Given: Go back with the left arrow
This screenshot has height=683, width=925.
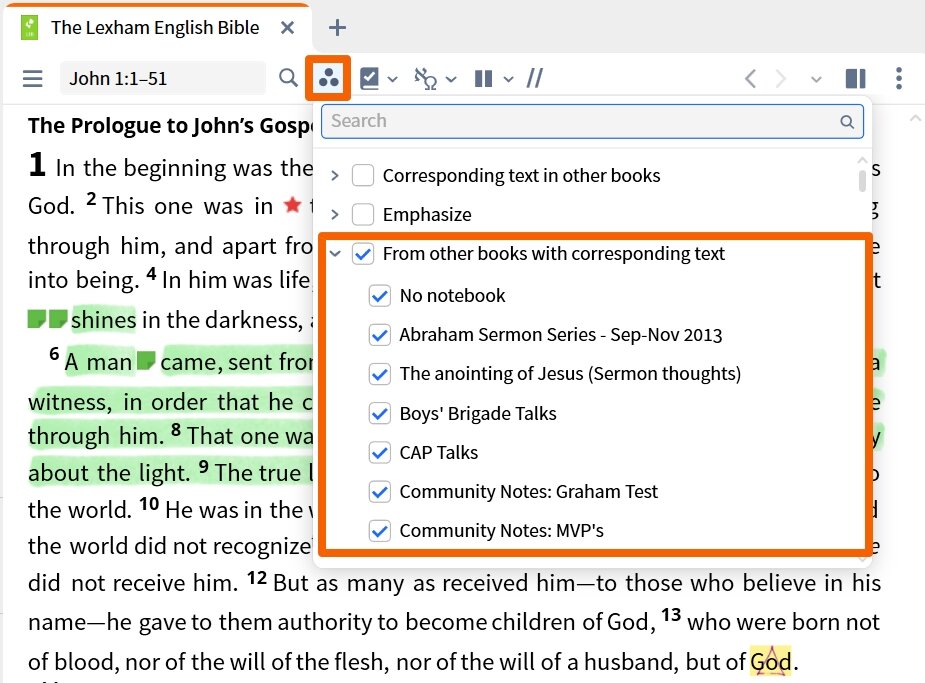Looking at the screenshot, I should click(x=750, y=78).
